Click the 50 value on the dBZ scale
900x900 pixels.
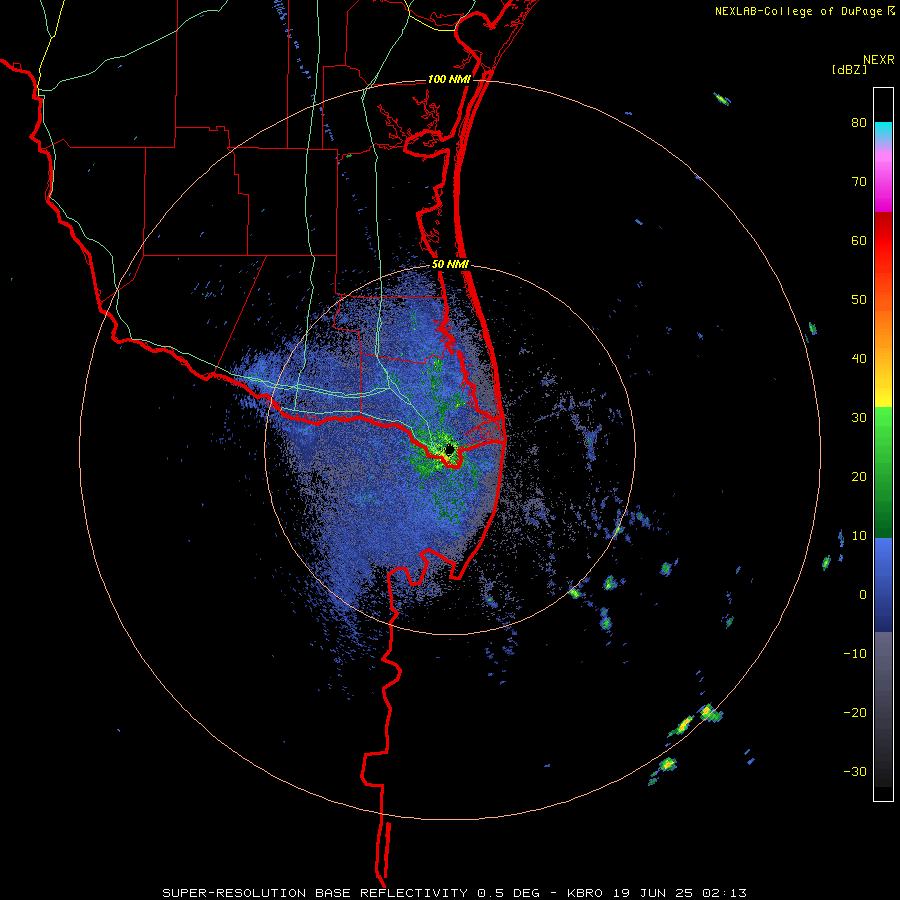coord(859,300)
